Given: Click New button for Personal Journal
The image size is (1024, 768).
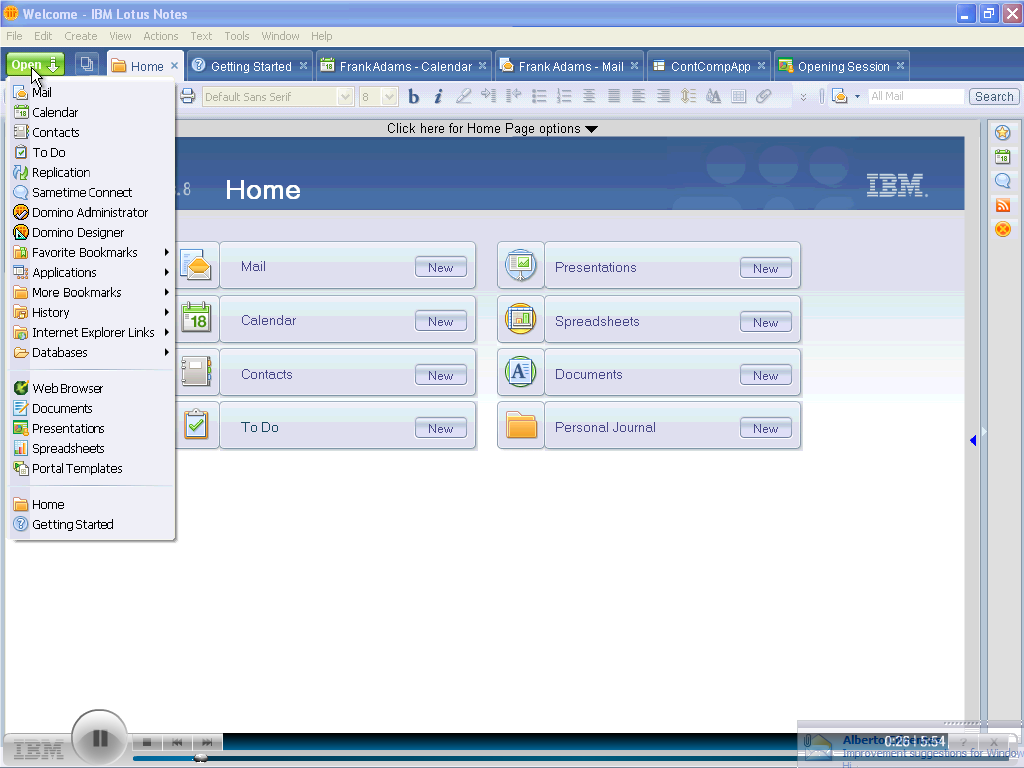Looking at the screenshot, I should tap(765, 428).
